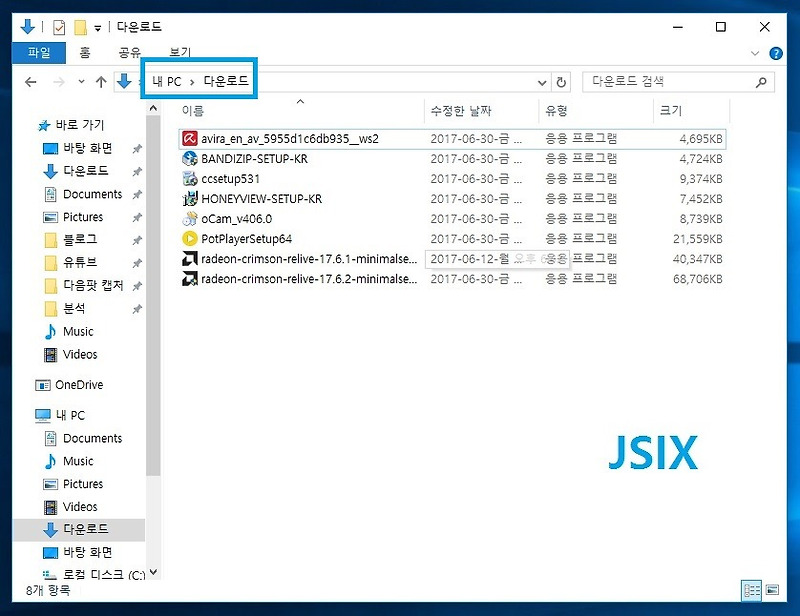Viewport: 800px width, 616px height.
Task: Open Music under 내 PC
Action: [x=69, y=461]
